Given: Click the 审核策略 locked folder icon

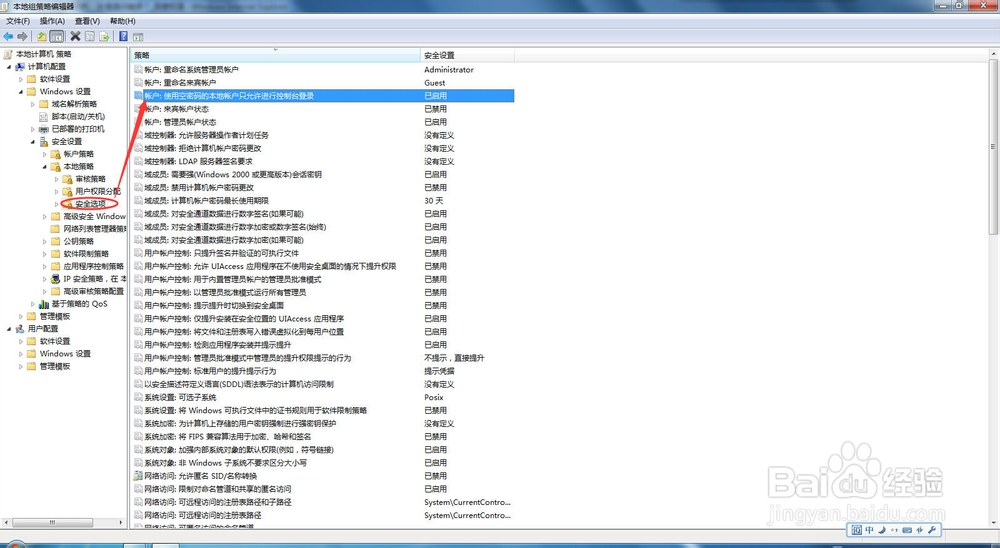Looking at the screenshot, I should [68, 179].
